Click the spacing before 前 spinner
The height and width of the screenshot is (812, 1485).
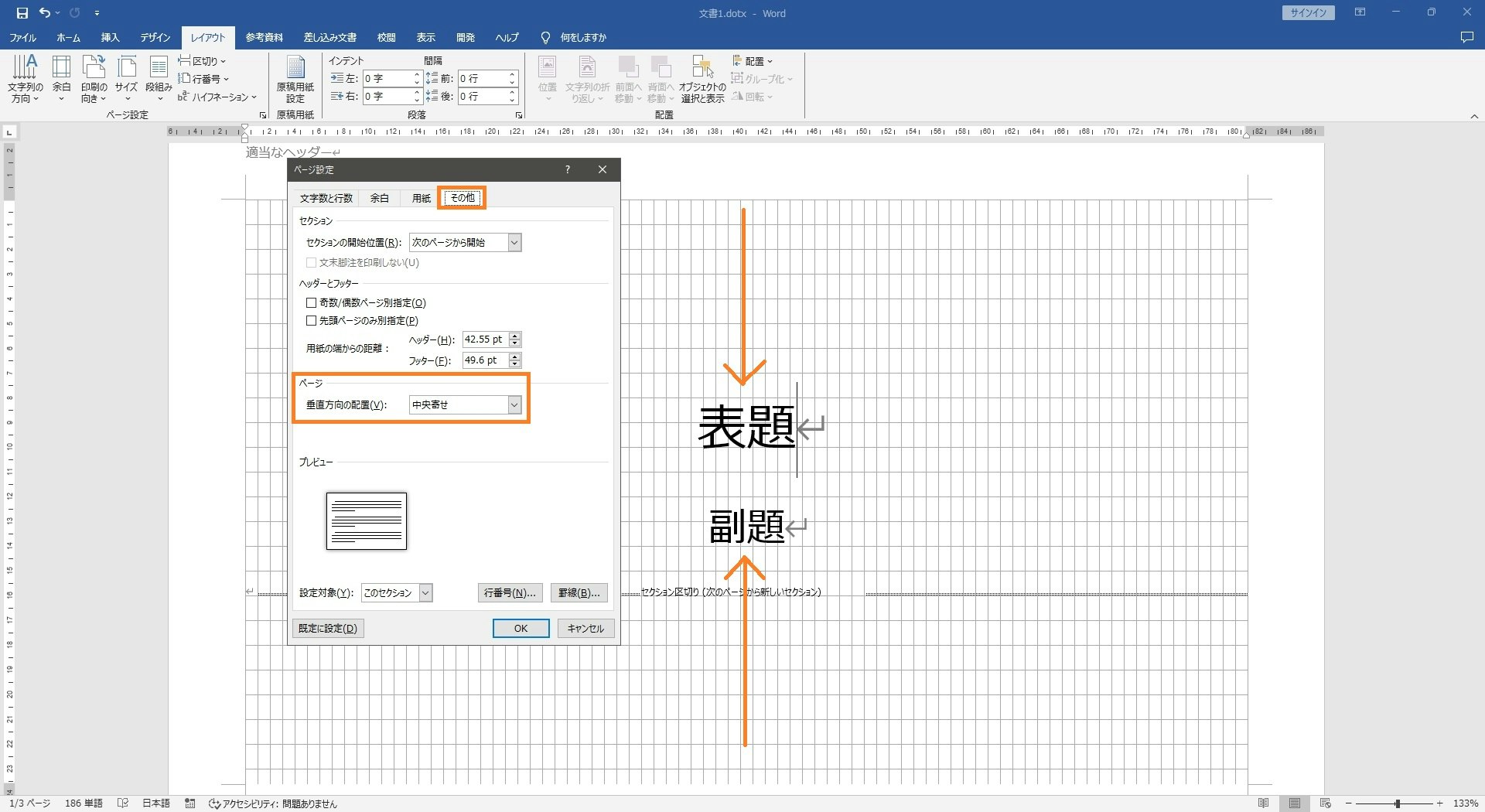[512, 78]
